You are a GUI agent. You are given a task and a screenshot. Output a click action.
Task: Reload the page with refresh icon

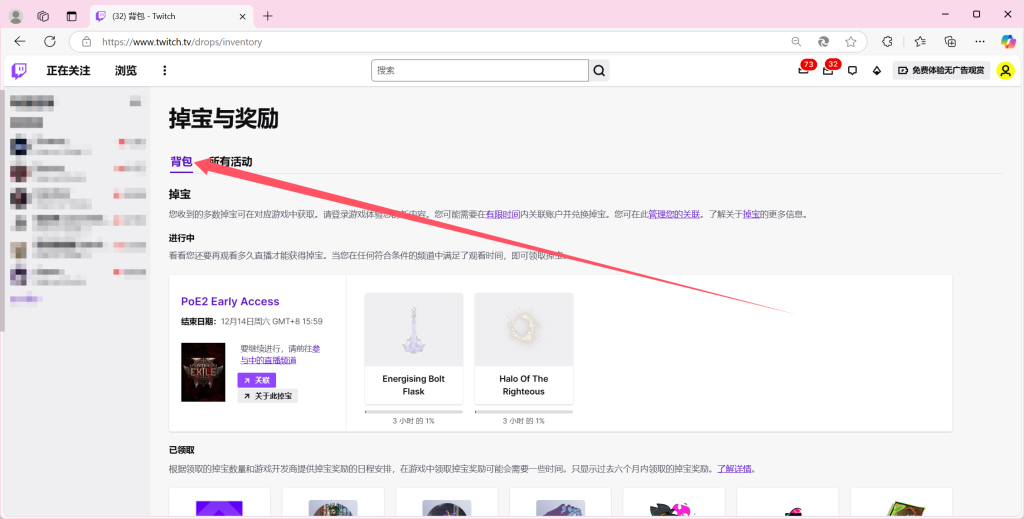coord(50,42)
